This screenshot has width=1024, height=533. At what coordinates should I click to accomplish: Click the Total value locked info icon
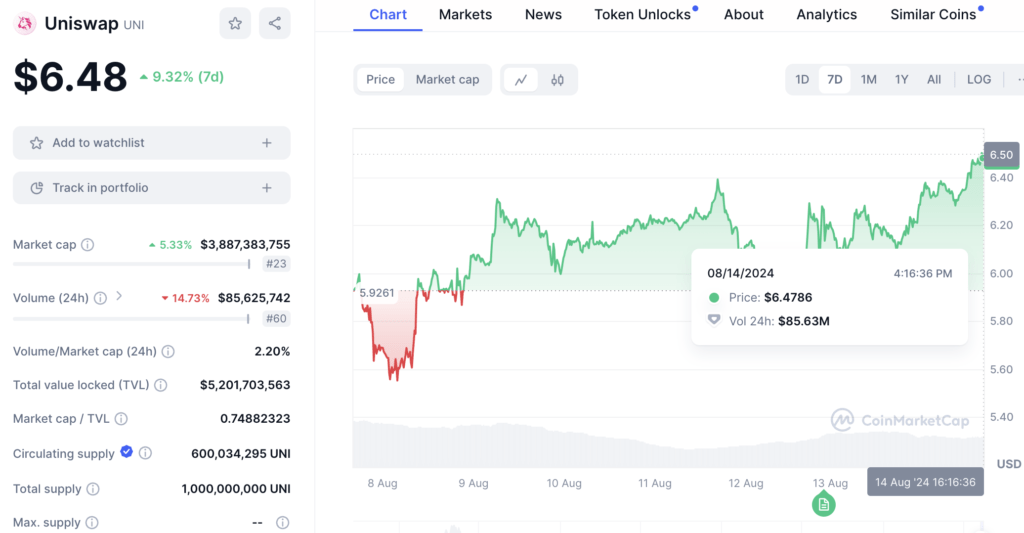point(161,385)
